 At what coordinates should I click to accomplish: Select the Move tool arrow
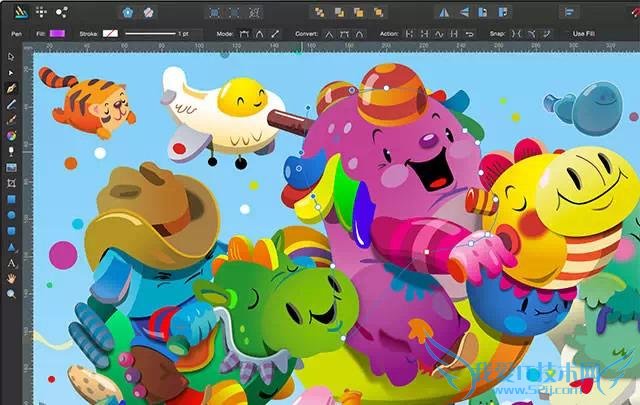(11, 58)
